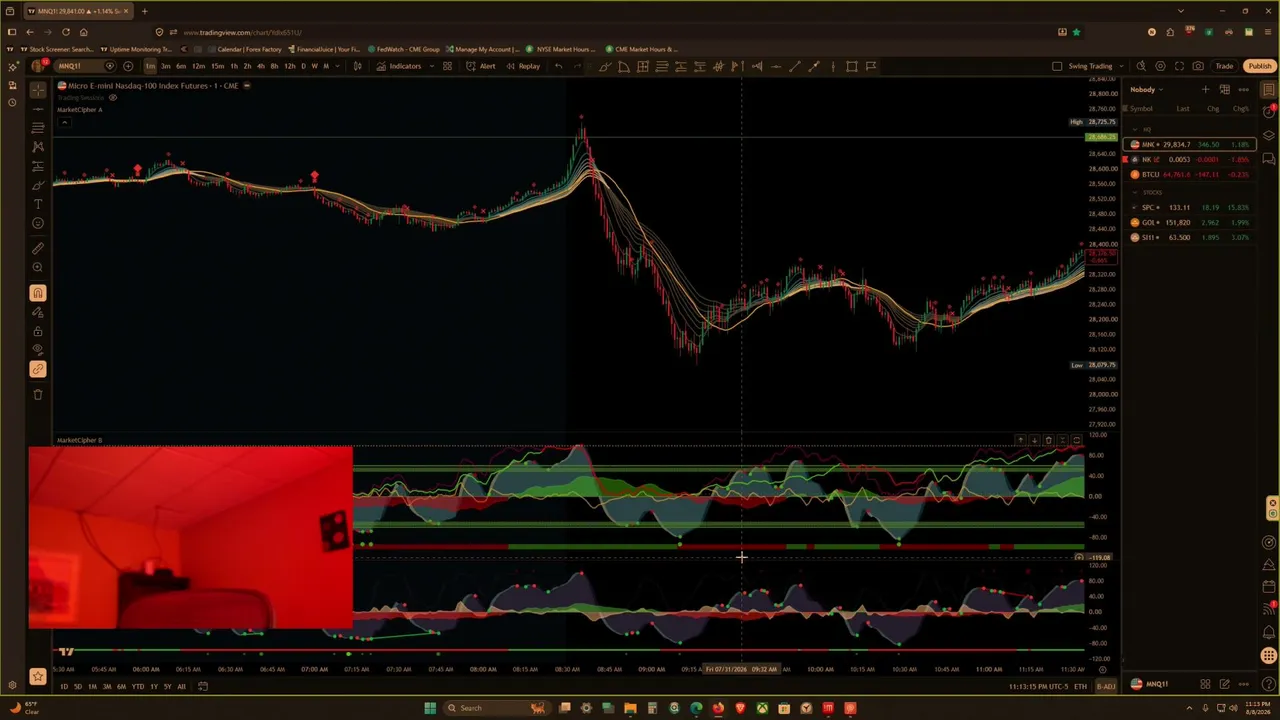
Task: Open the Indicators dialog
Action: (399, 66)
